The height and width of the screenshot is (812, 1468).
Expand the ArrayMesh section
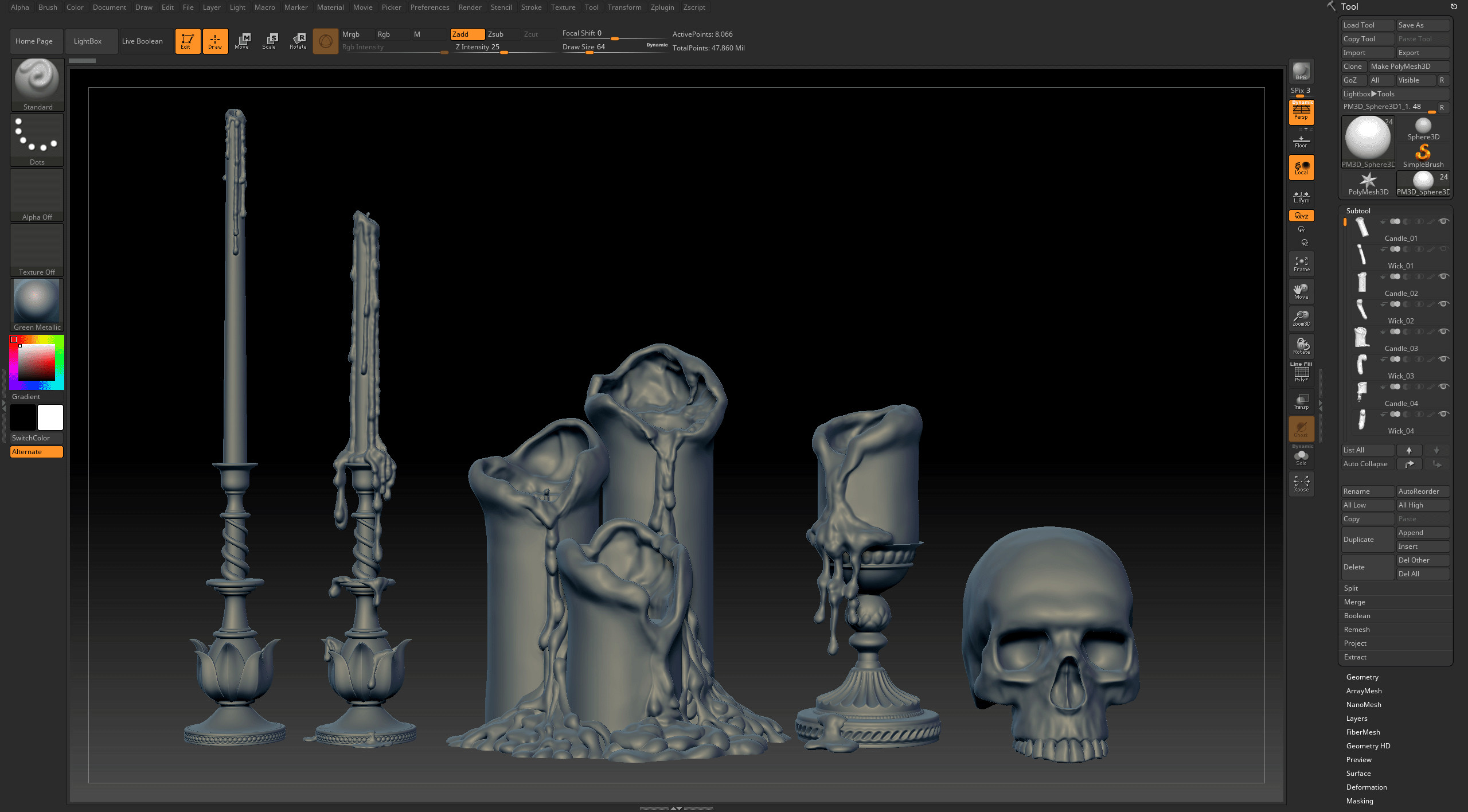(1364, 691)
